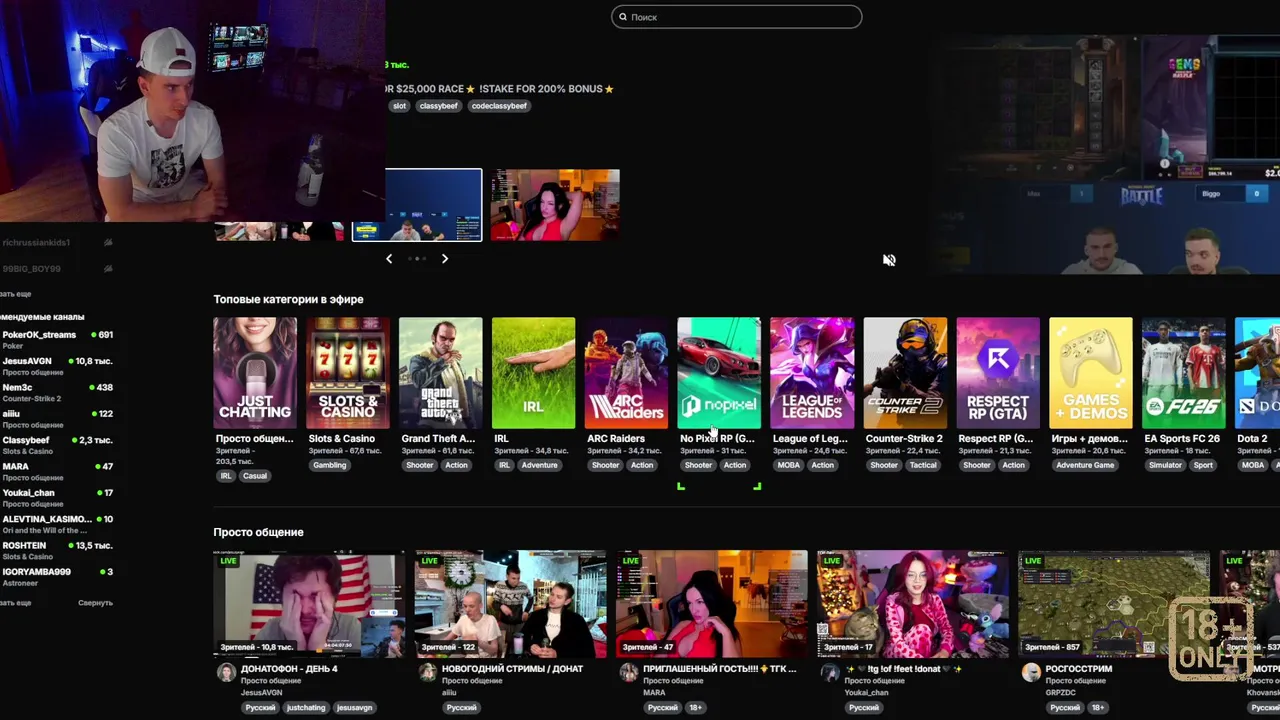This screenshot has height=720, width=1280.
Task: Open the Just Chatting category cover
Action: click(255, 373)
